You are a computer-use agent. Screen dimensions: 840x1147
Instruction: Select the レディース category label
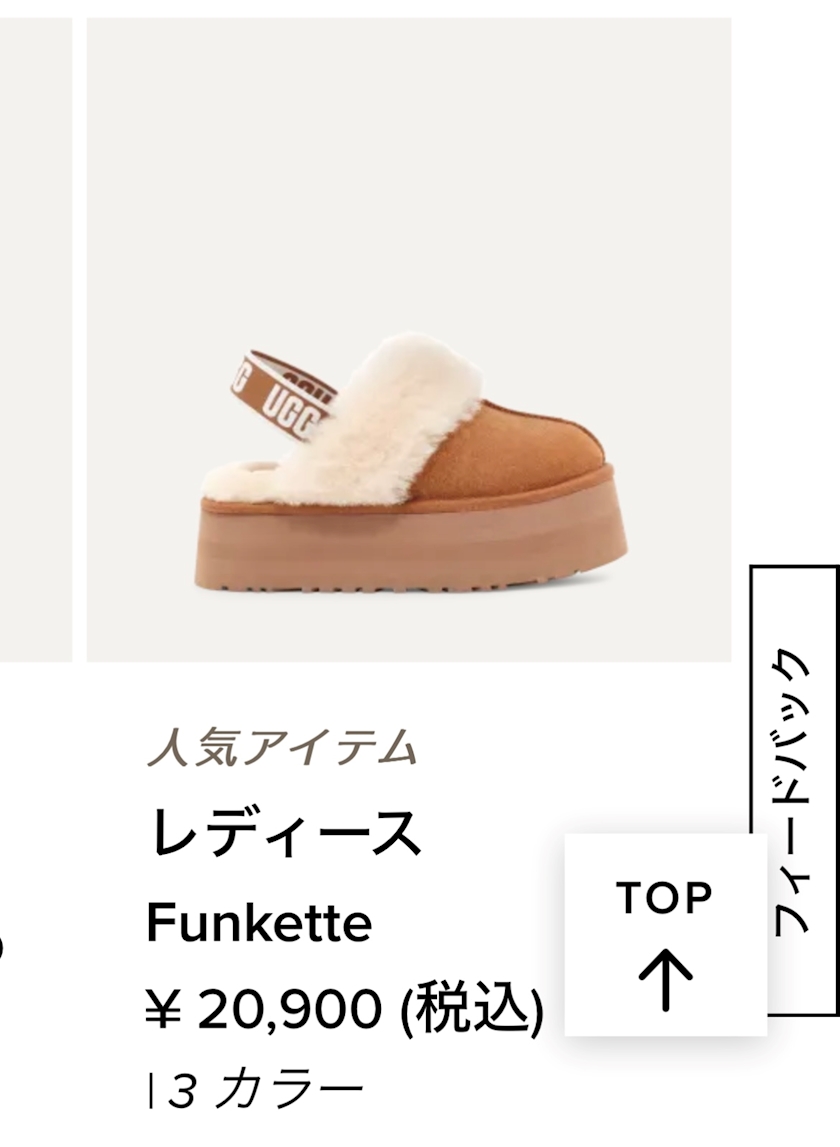coord(285,832)
